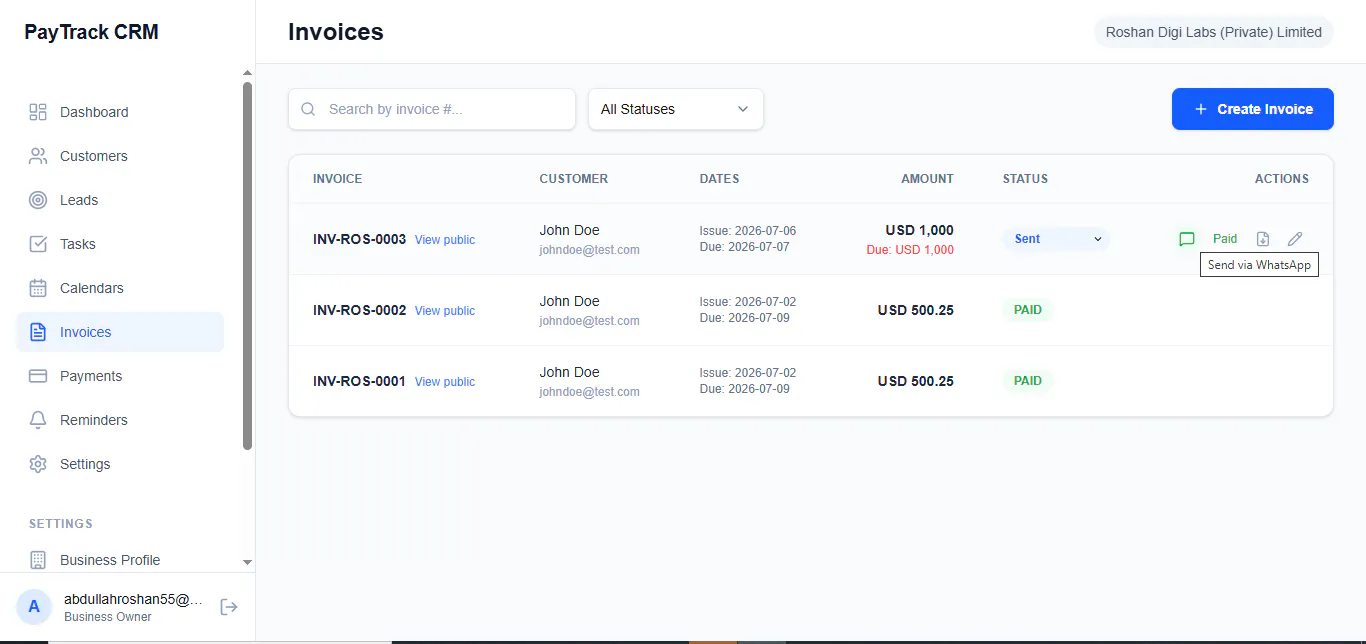
Task: Click the PayTrack CRM logo text
Action: pos(91,32)
